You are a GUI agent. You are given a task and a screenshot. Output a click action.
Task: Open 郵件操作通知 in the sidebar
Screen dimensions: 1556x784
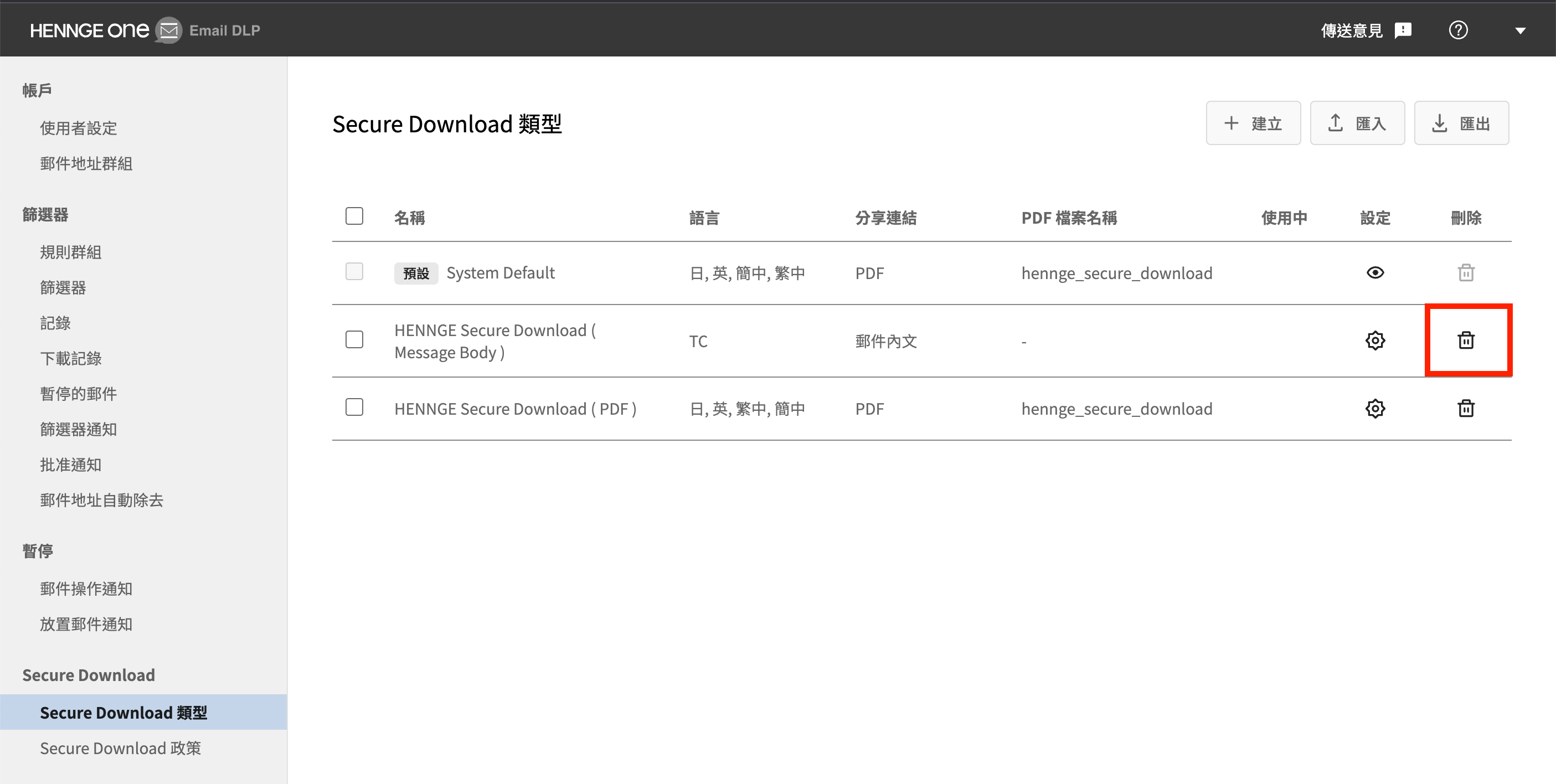(x=86, y=589)
